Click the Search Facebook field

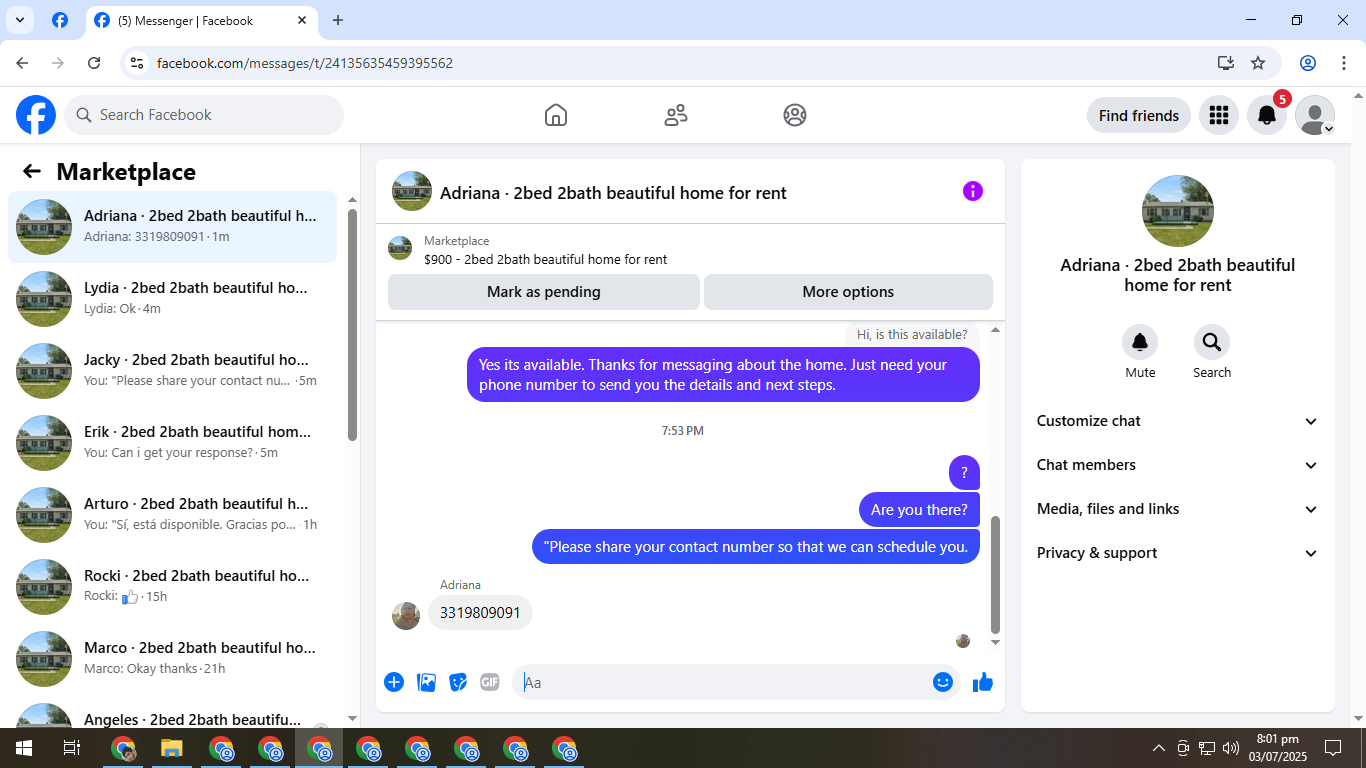(x=204, y=115)
